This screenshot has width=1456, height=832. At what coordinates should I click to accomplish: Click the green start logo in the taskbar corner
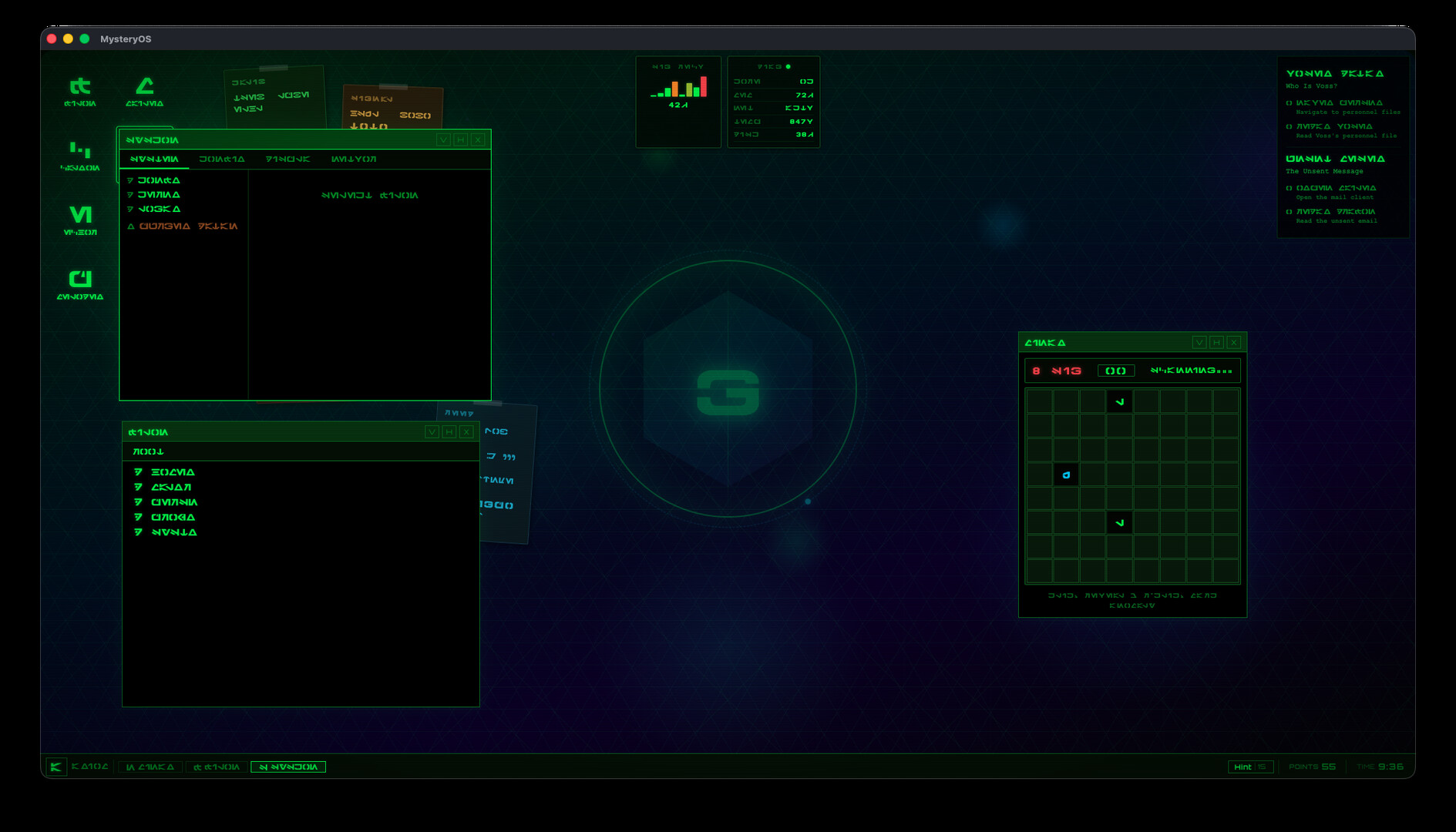[56, 767]
